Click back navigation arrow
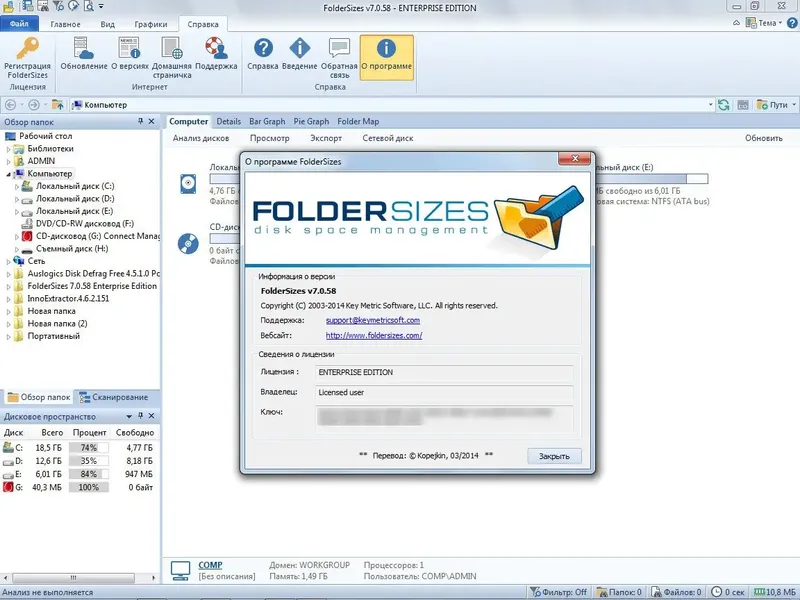This screenshot has width=800, height=600. tap(10, 105)
